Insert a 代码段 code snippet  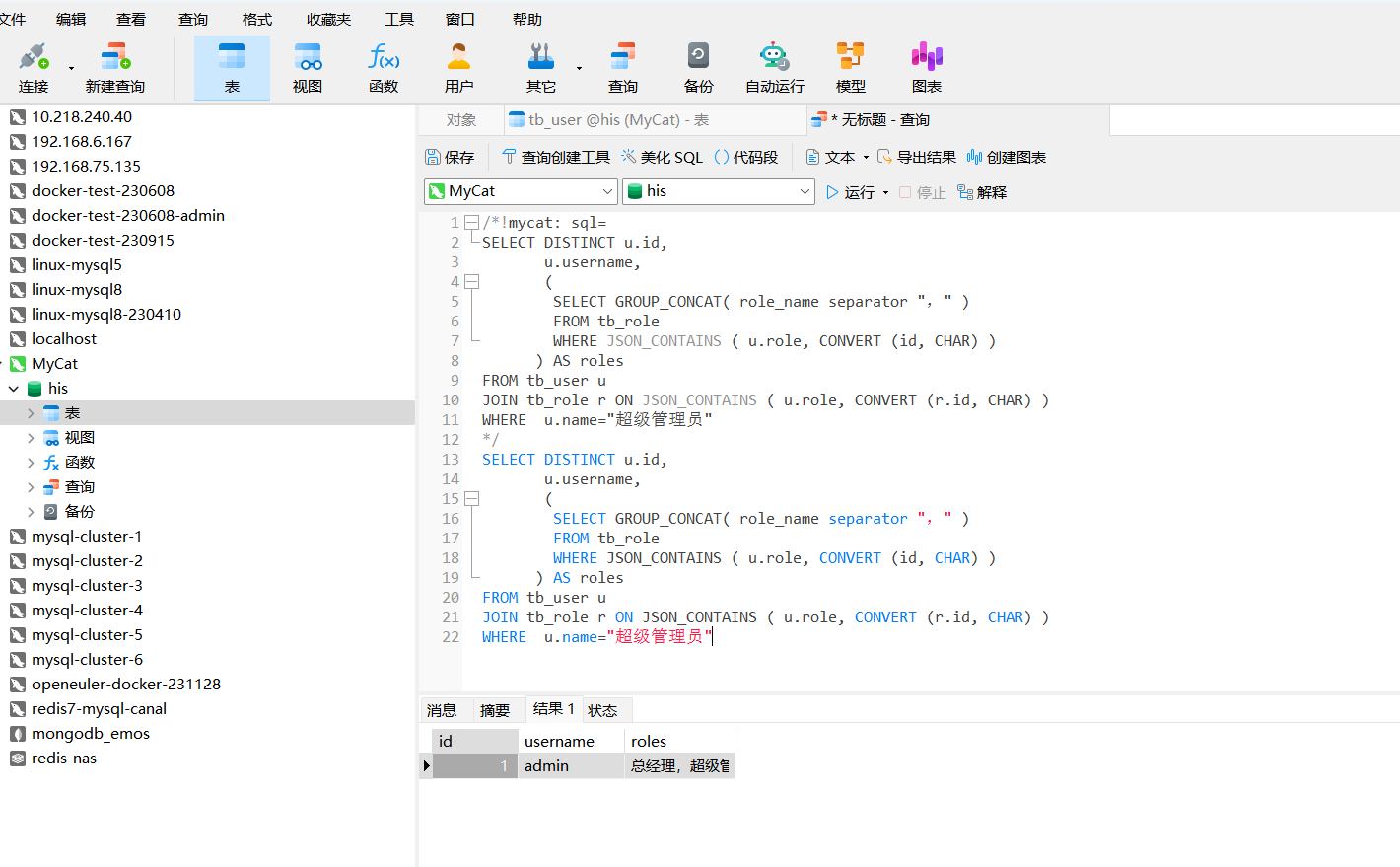coord(746,157)
